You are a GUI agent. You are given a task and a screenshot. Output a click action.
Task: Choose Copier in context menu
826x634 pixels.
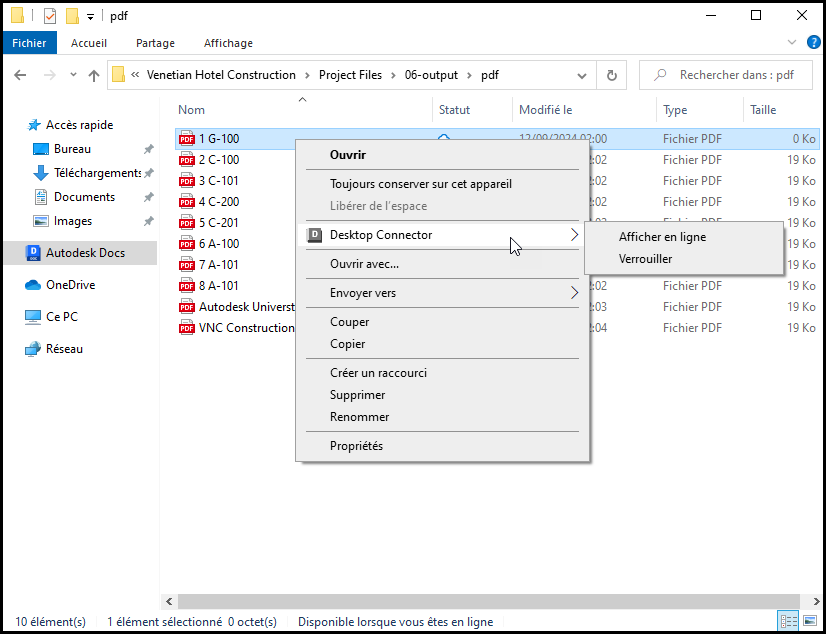click(442, 344)
